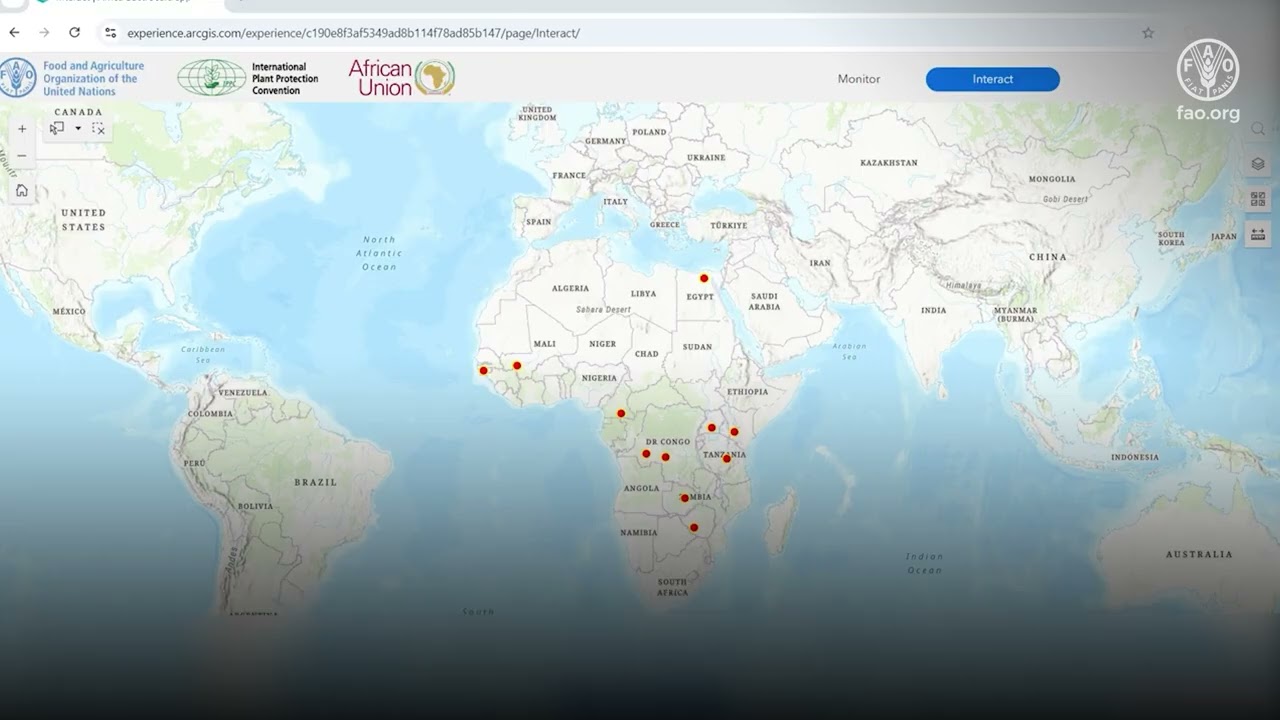Select the red marker on the Zambia label

685,497
